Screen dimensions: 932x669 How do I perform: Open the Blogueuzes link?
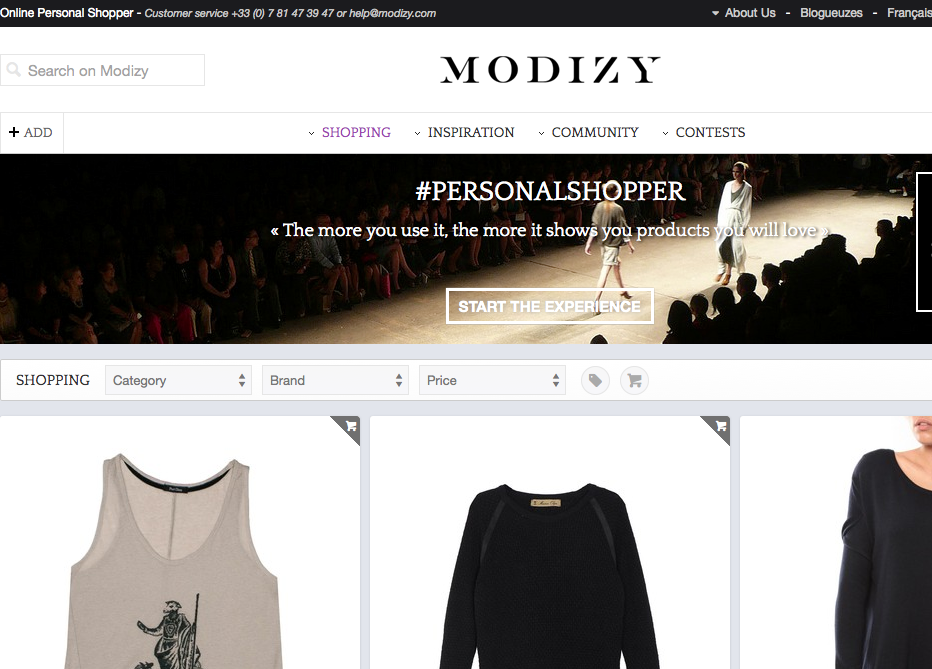[x=831, y=13]
